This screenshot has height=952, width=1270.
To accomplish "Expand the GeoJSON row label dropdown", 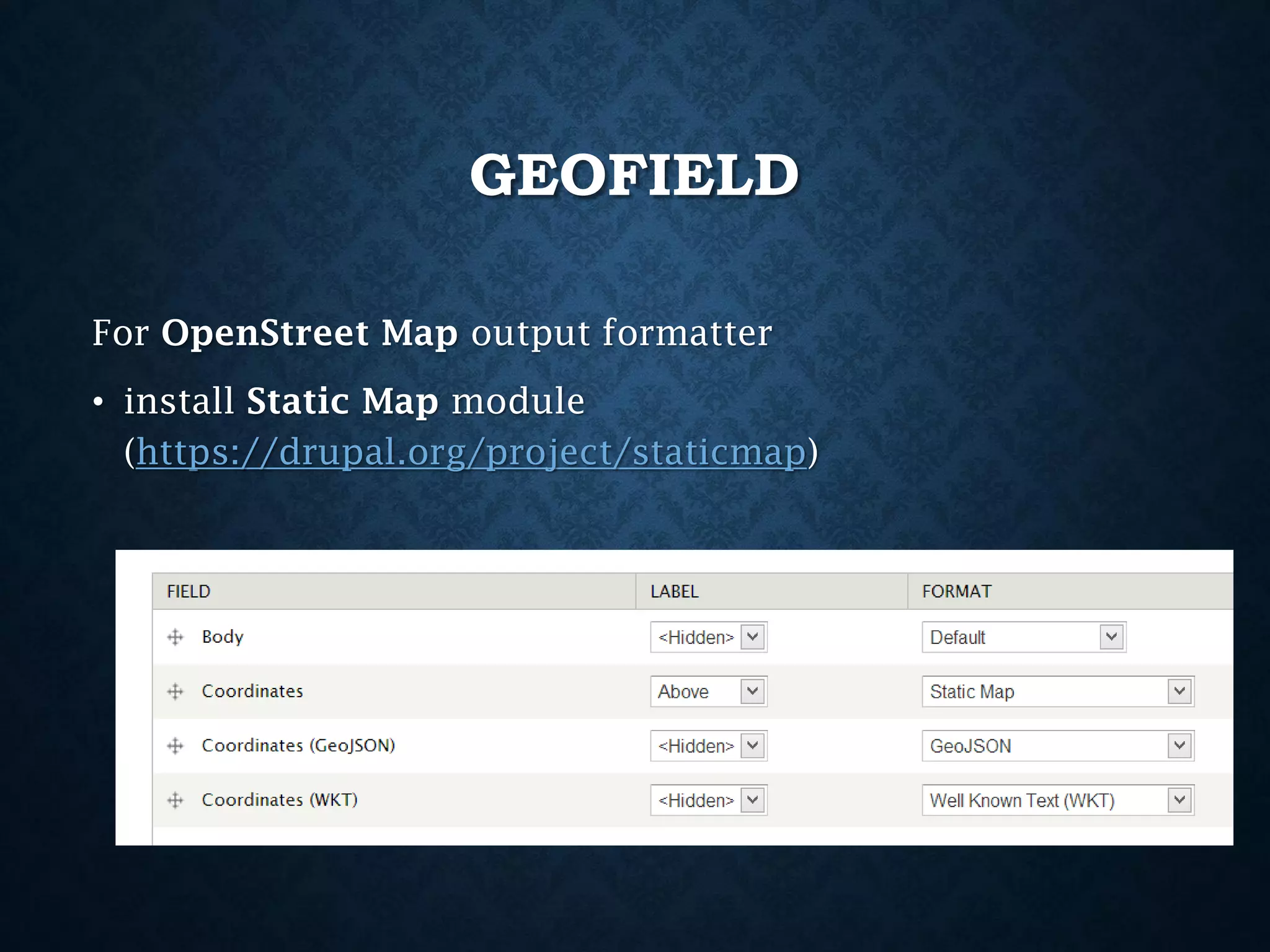I will (708, 746).
